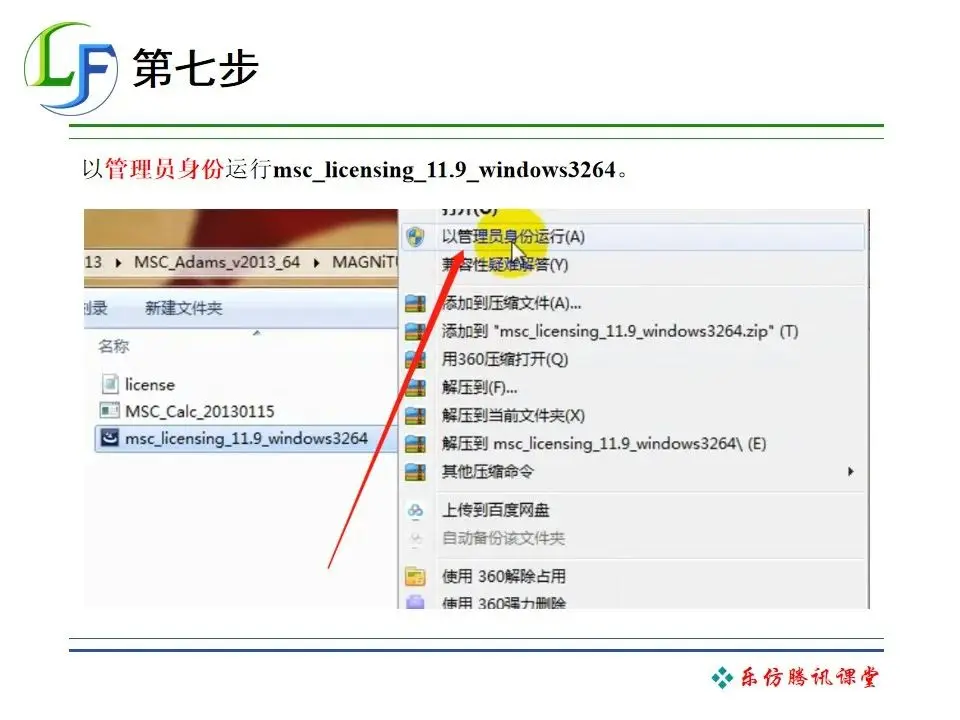
Task: Expand the 其他压缩命令 submenu arrow
Action: coord(850,471)
